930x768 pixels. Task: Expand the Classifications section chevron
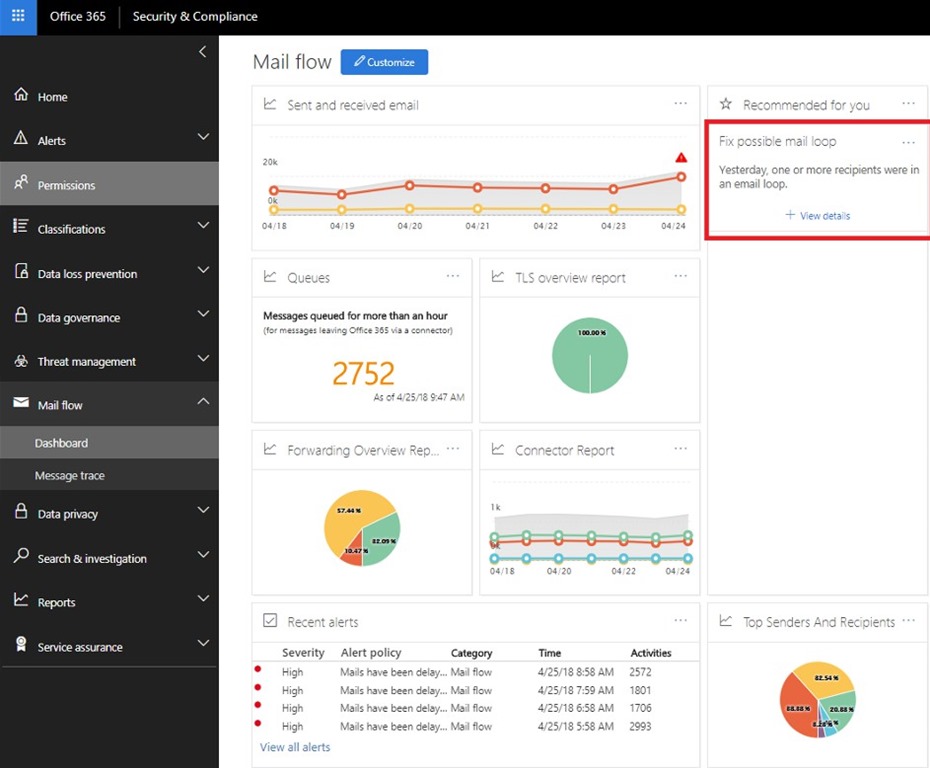point(203,225)
